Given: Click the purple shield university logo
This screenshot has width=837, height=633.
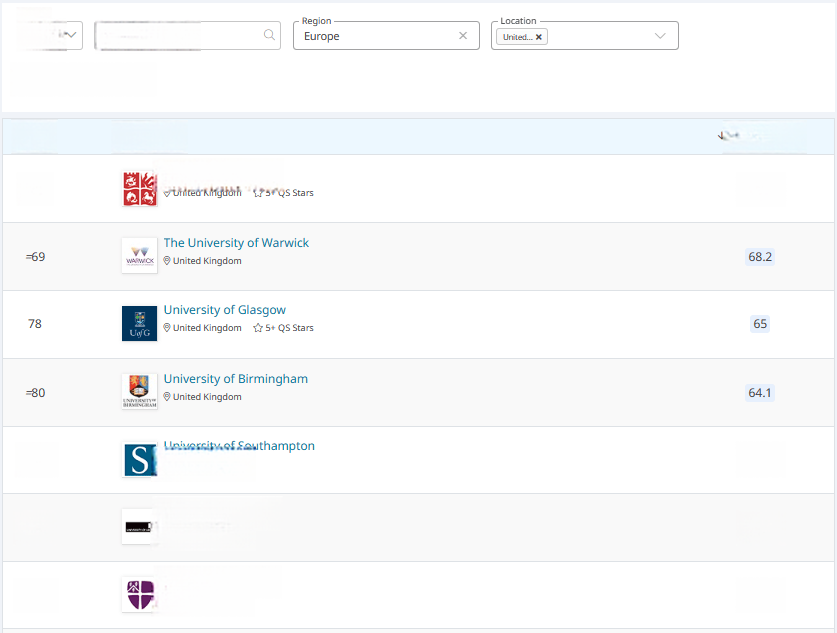Looking at the screenshot, I should 139,595.
